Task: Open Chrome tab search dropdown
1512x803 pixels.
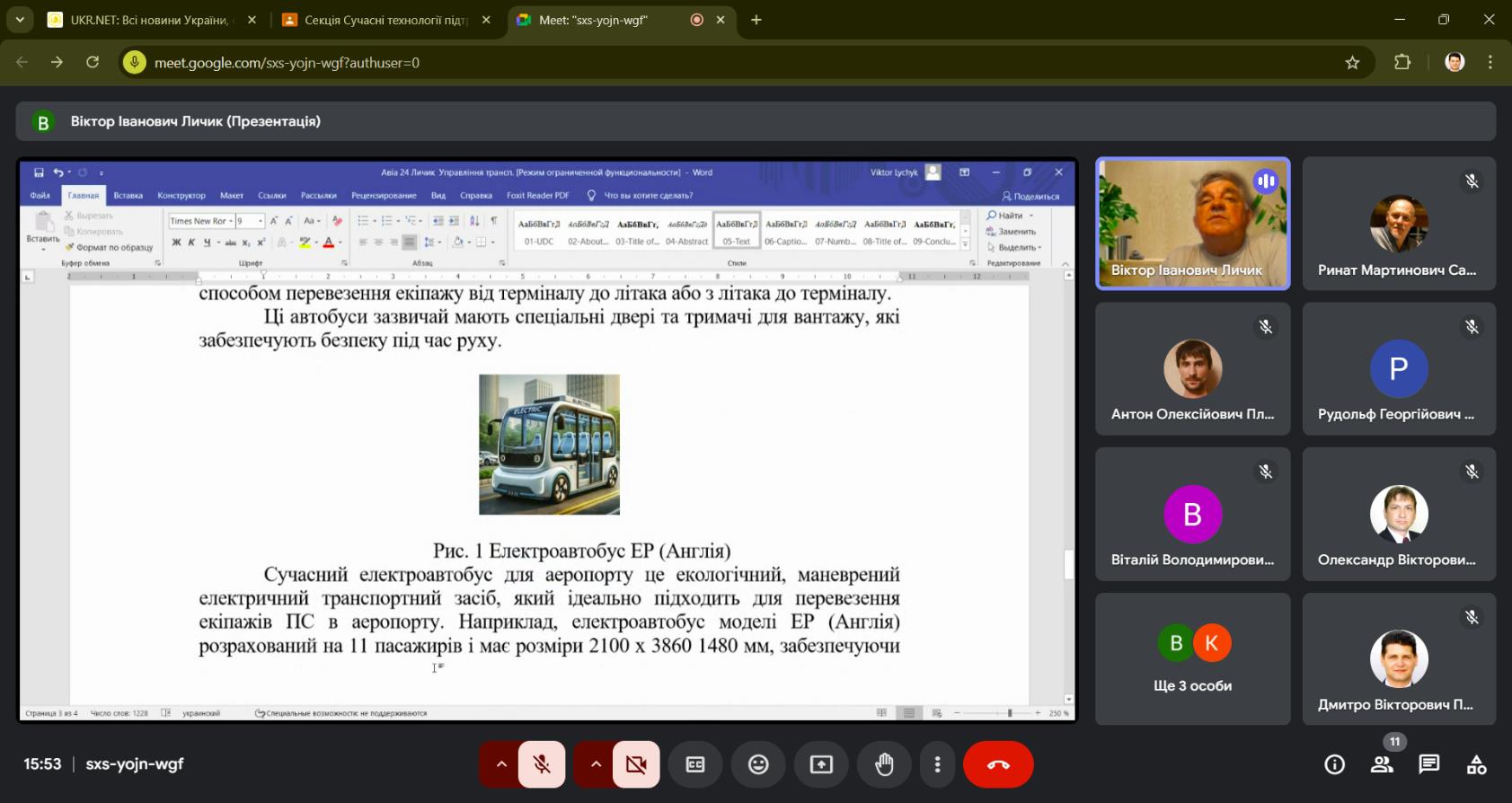Action: coord(20,20)
